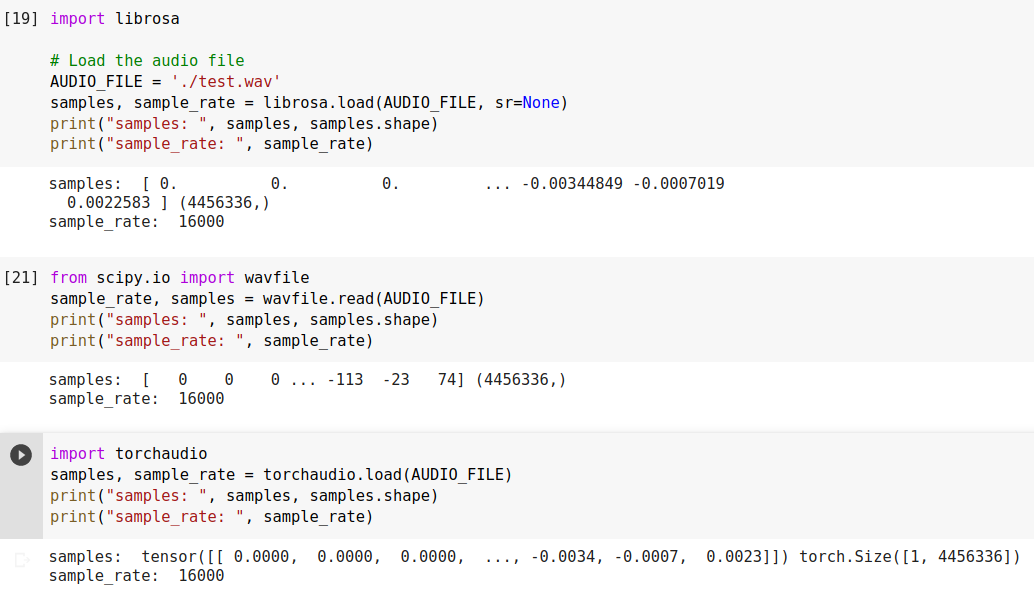Click the wavfile.read code line
The width and height of the screenshot is (1034, 597).
click(x=267, y=299)
